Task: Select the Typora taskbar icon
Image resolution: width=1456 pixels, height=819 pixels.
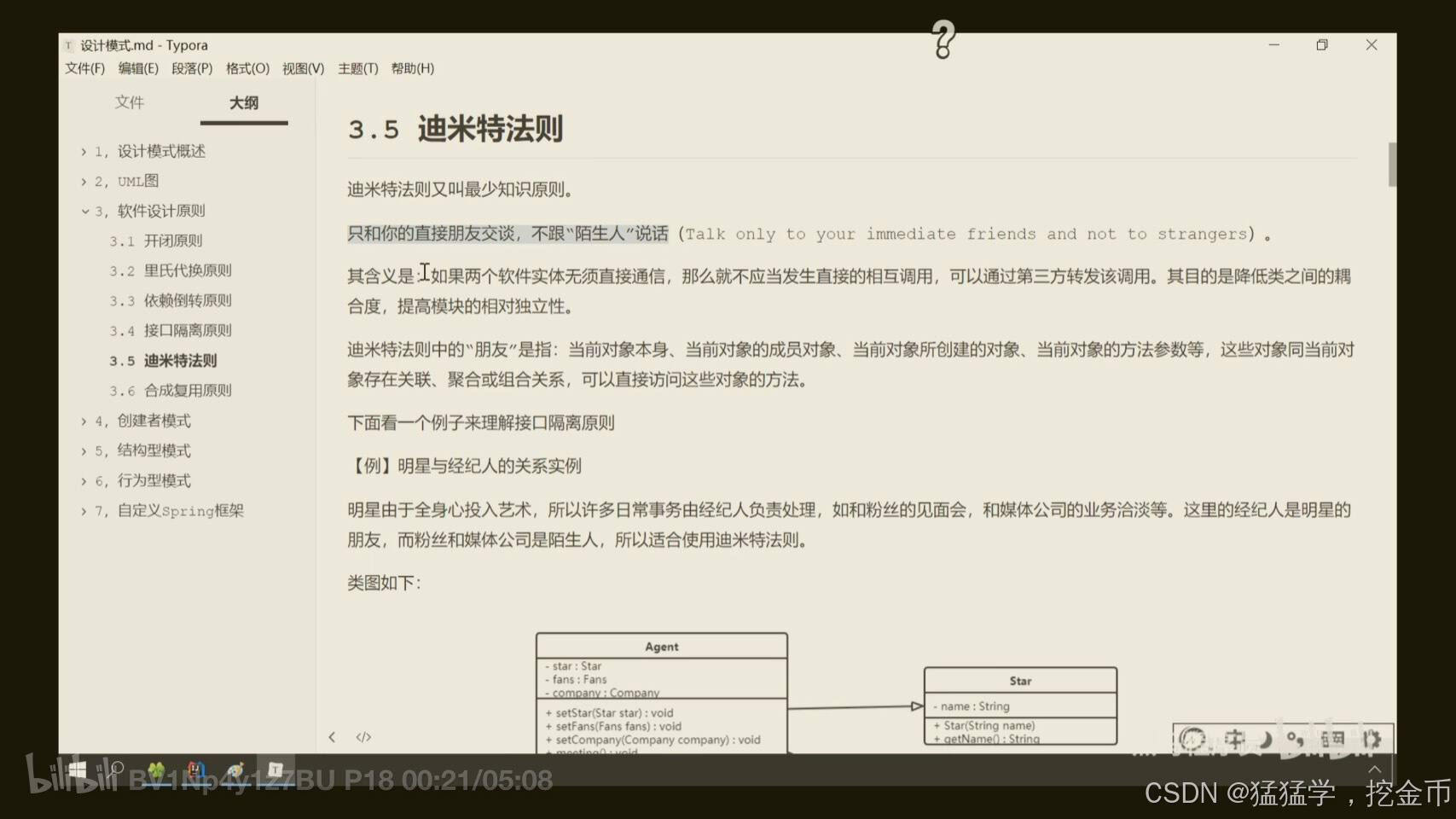Action: [x=276, y=770]
